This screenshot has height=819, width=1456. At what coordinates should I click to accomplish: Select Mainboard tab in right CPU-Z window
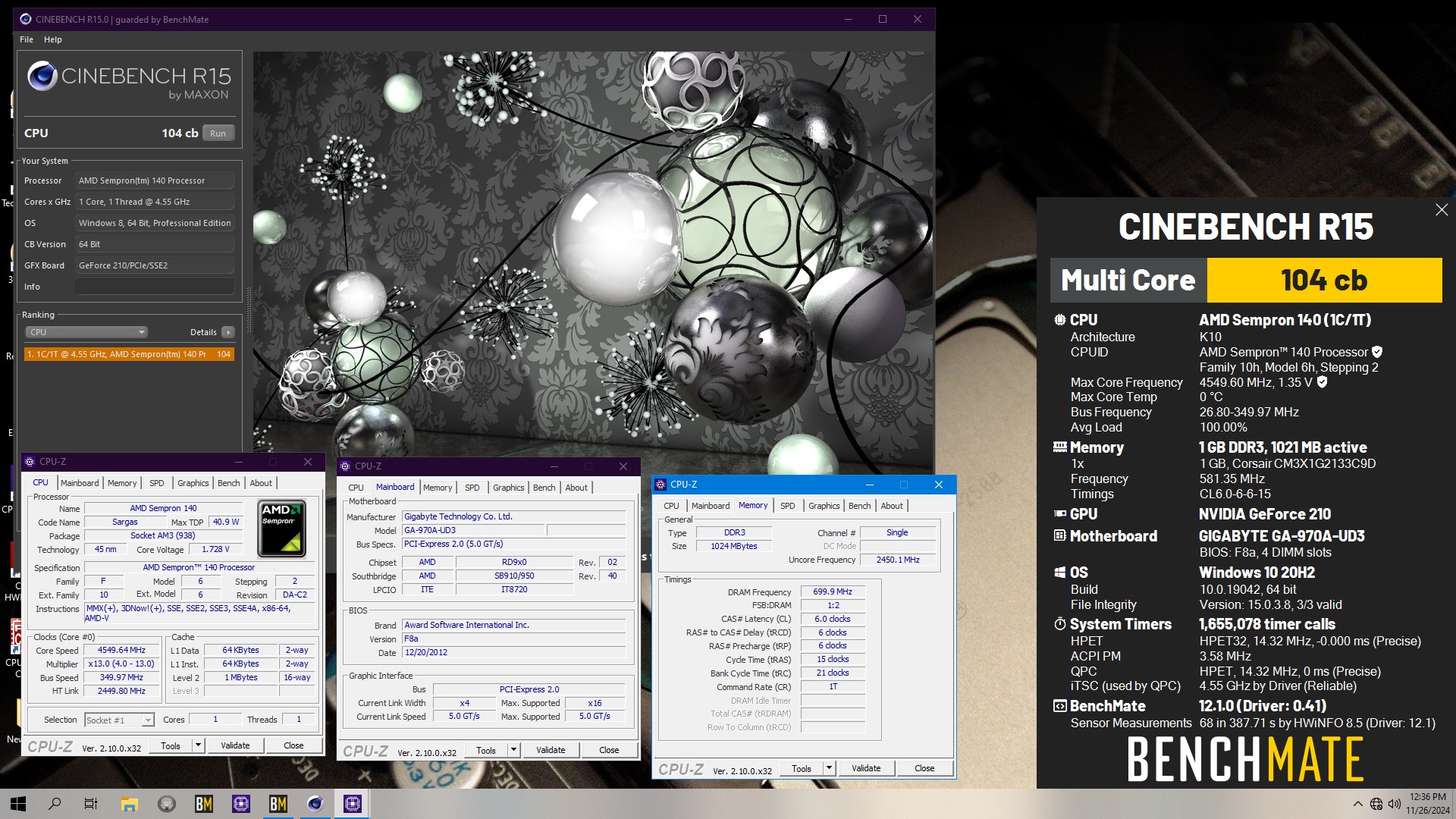(711, 506)
